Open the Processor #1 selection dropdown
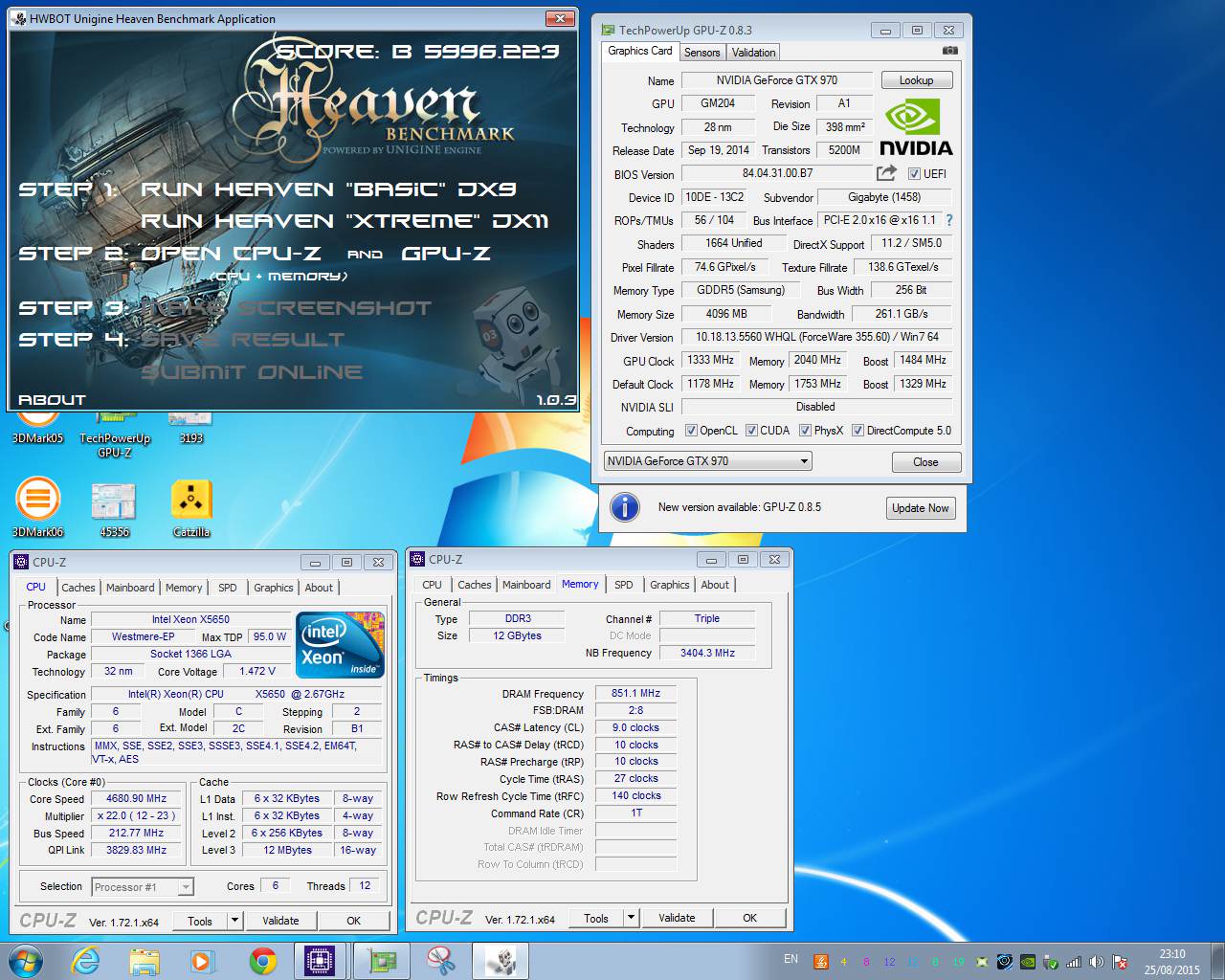Image resolution: width=1225 pixels, height=980 pixels. (x=143, y=887)
